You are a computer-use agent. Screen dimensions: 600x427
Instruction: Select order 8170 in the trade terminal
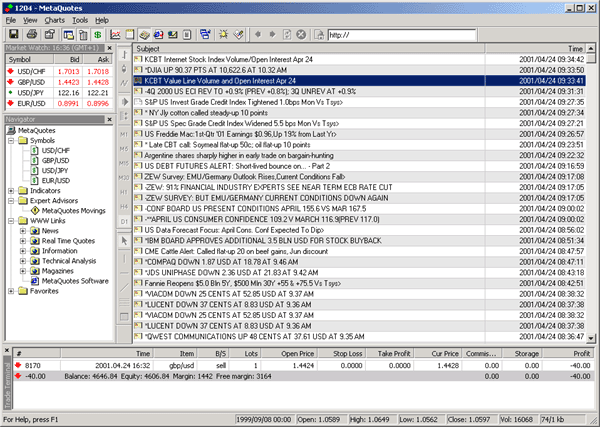coord(303,365)
